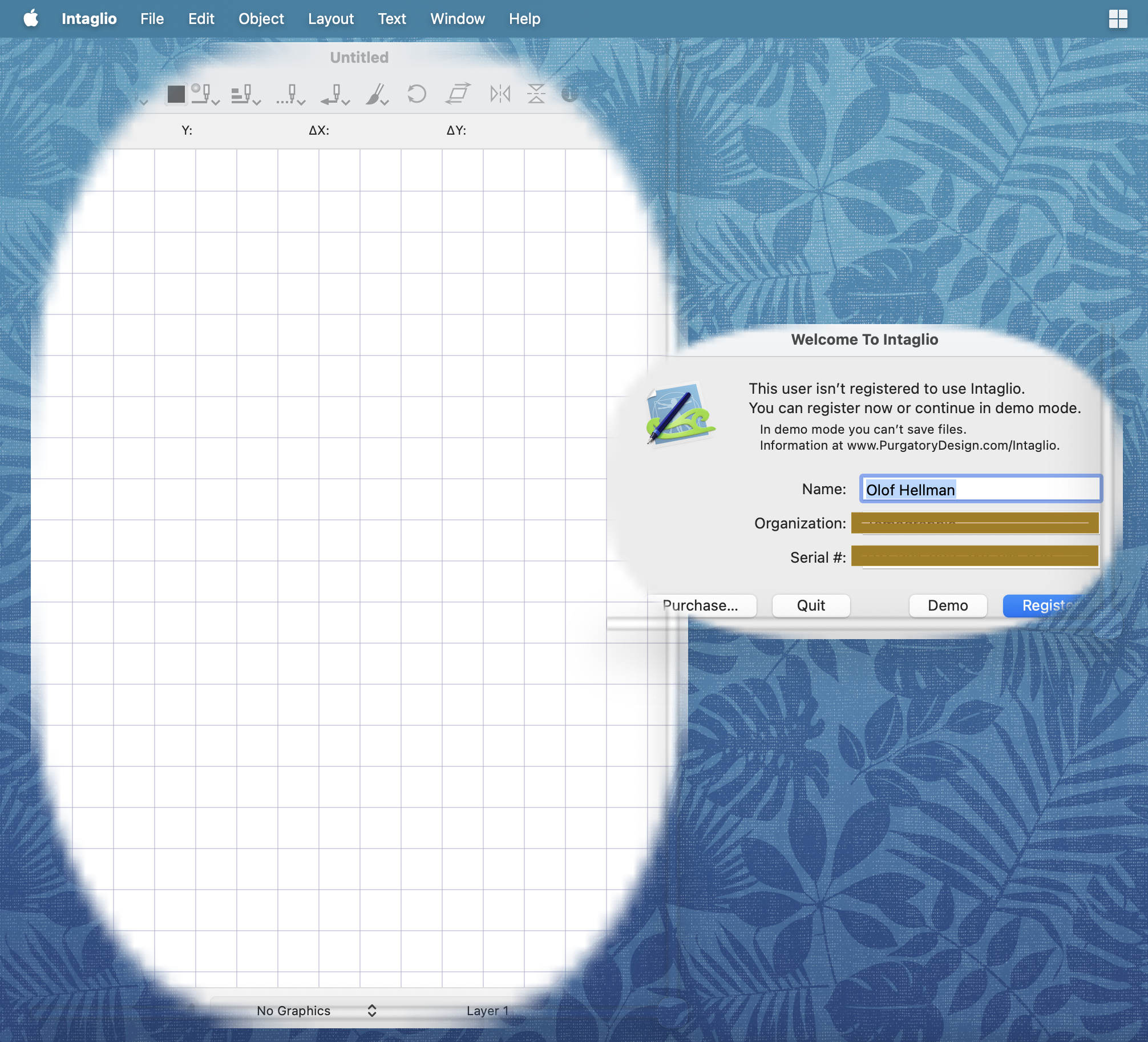Click the Purchase... button
This screenshot has width=1148, height=1042.
pos(701,605)
